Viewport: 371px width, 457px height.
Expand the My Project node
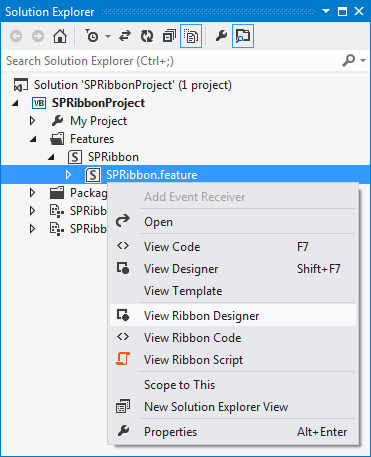32,121
